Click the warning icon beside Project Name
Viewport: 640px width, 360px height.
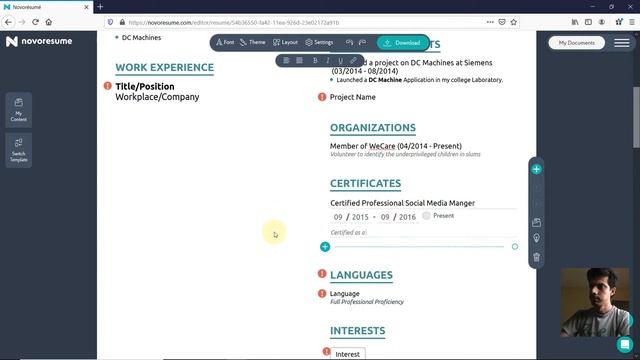pos(322,97)
